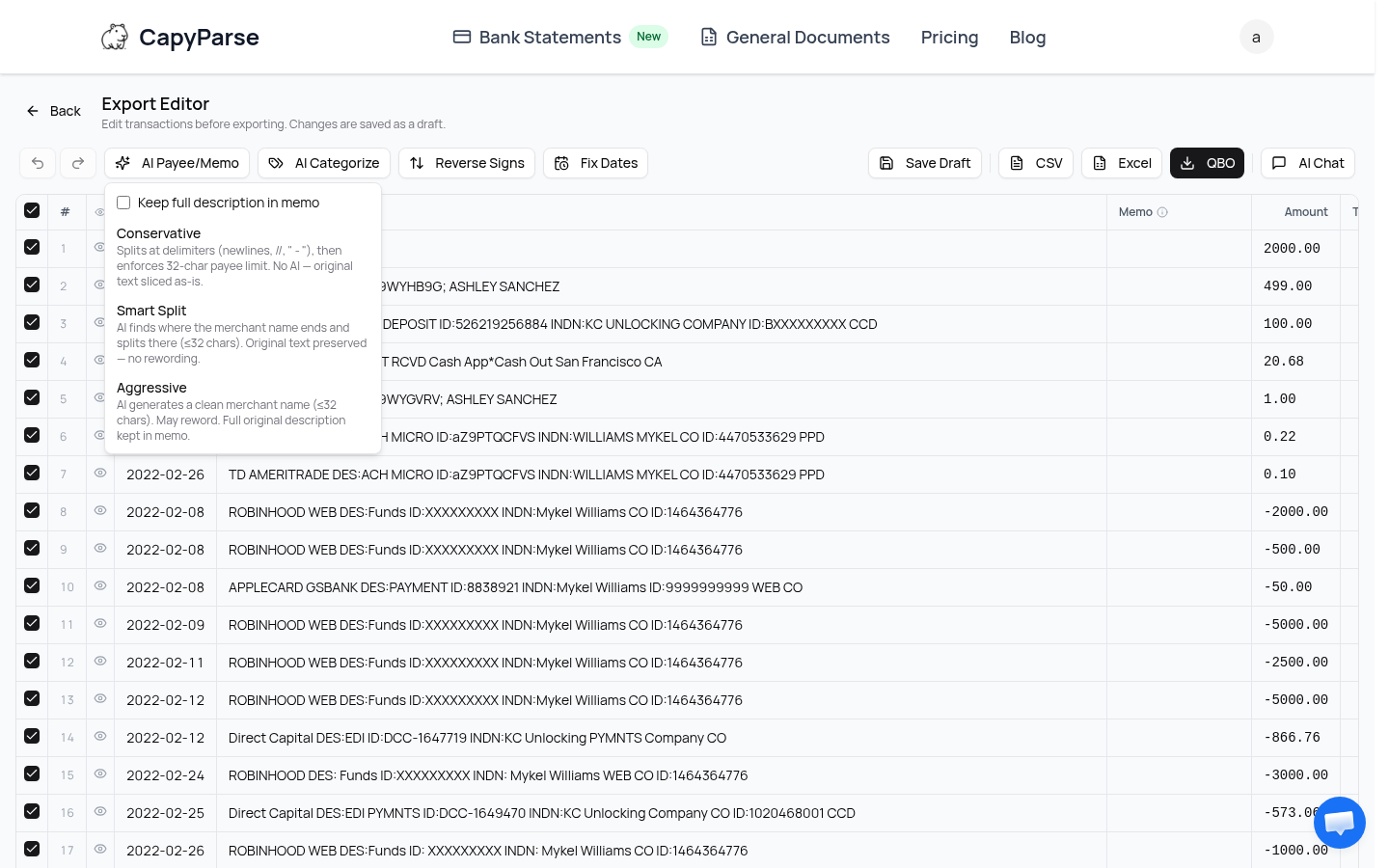This screenshot has width=1389, height=868.
Task: Enable Keep full description in memo
Action: tap(123, 203)
